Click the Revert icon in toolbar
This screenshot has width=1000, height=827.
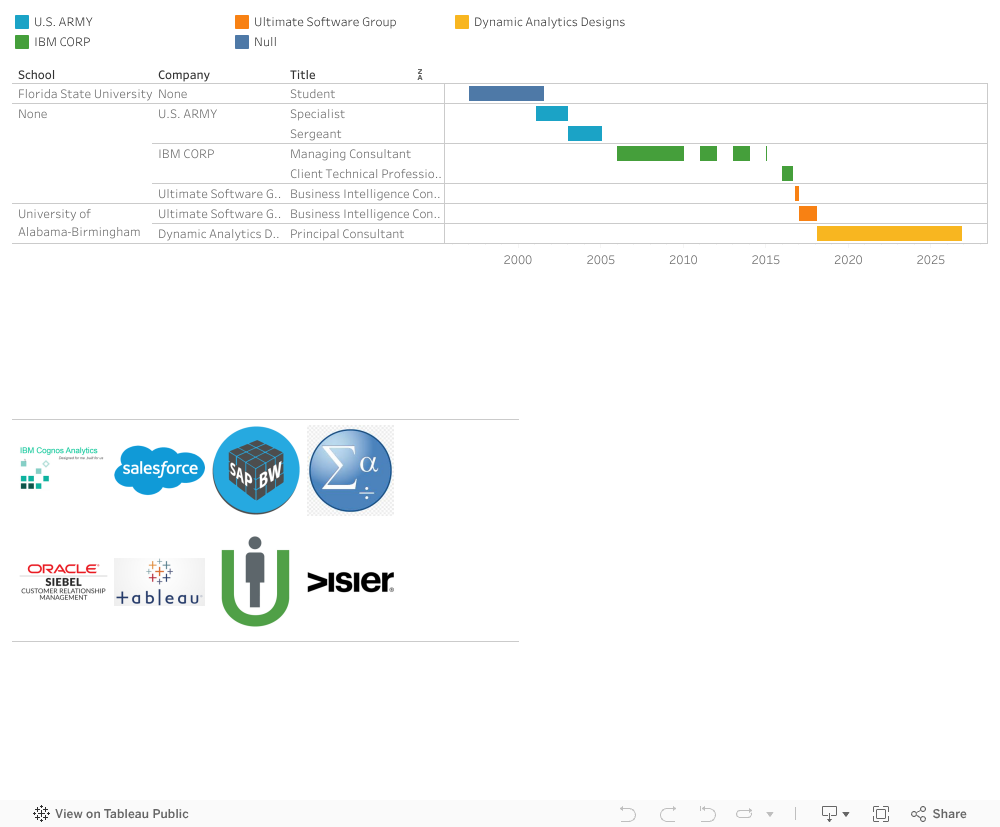[x=707, y=814]
